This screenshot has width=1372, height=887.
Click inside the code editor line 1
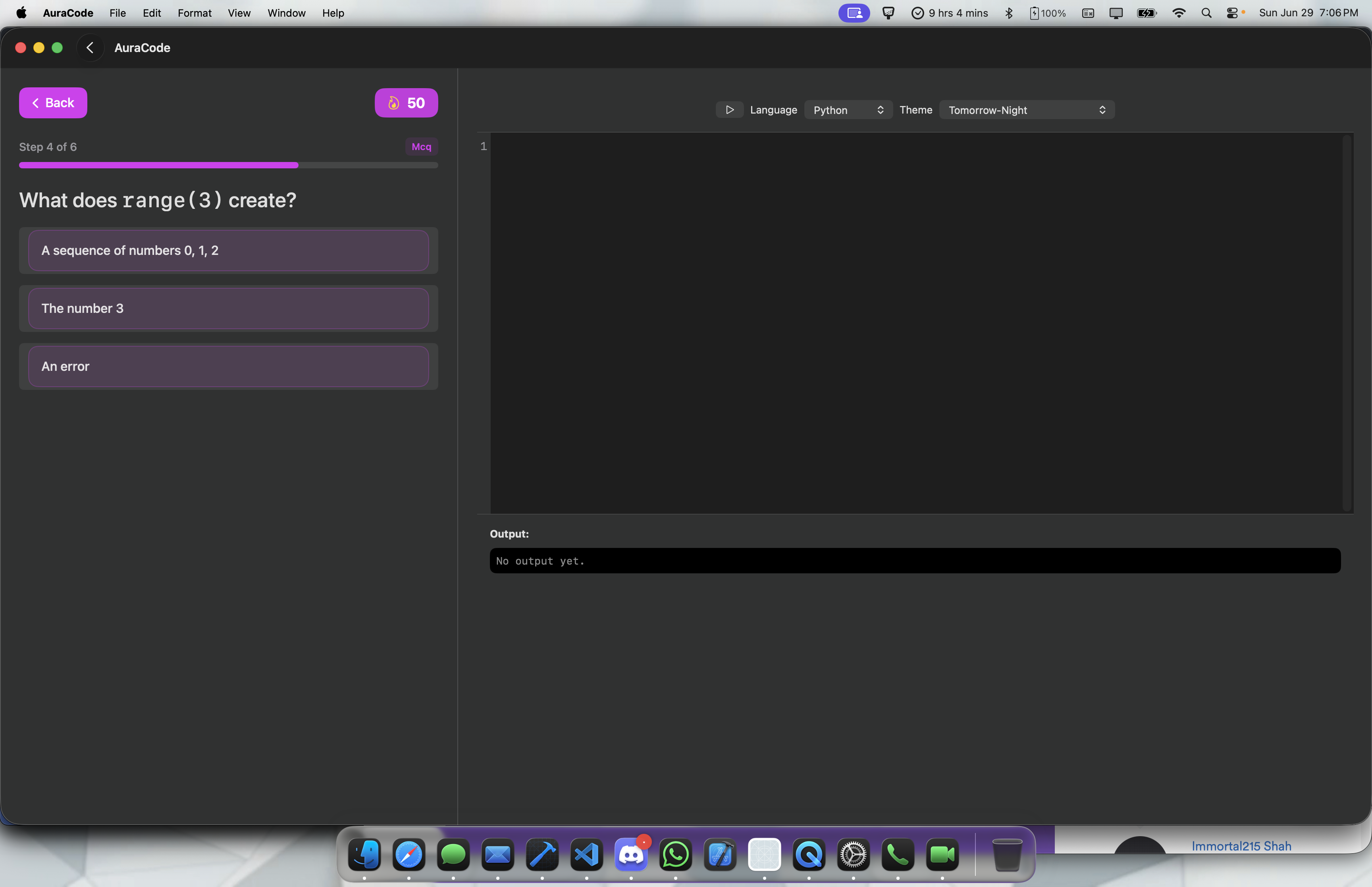coord(915,147)
